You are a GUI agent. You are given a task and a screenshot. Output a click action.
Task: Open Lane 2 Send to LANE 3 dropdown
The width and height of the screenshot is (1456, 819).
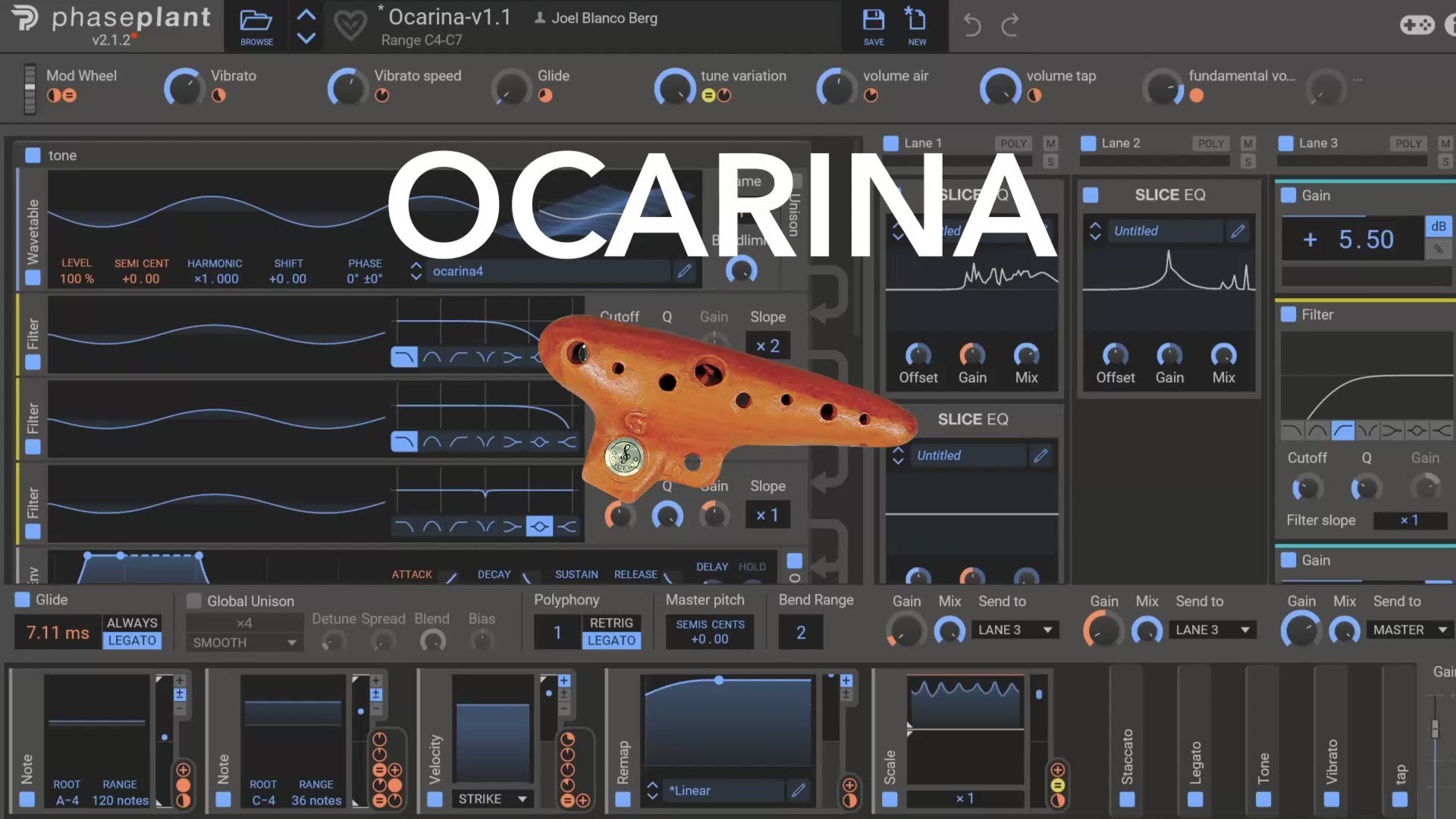point(1213,629)
